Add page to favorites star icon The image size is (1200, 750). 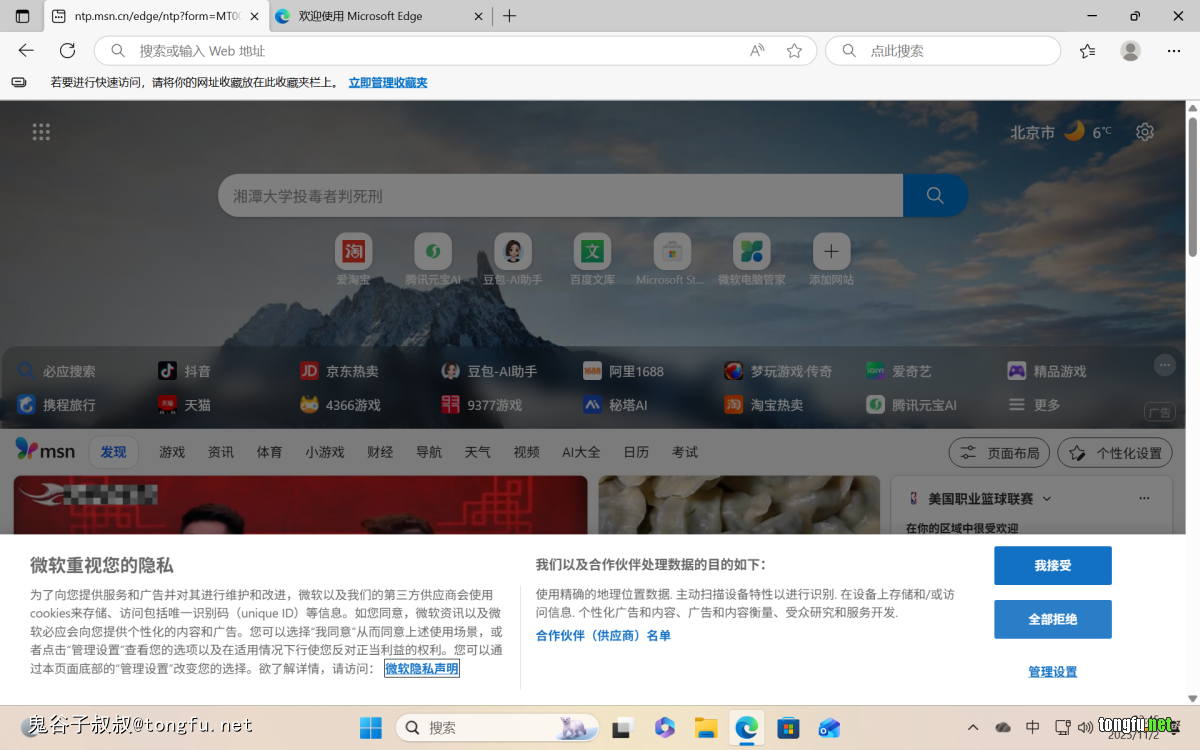pyautogui.click(x=794, y=51)
